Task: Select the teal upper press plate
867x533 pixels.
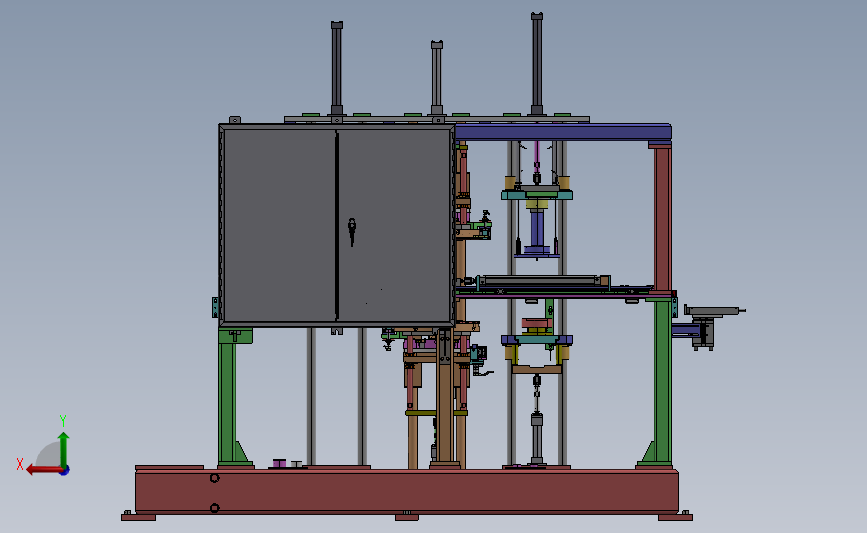Action: tap(537, 195)
